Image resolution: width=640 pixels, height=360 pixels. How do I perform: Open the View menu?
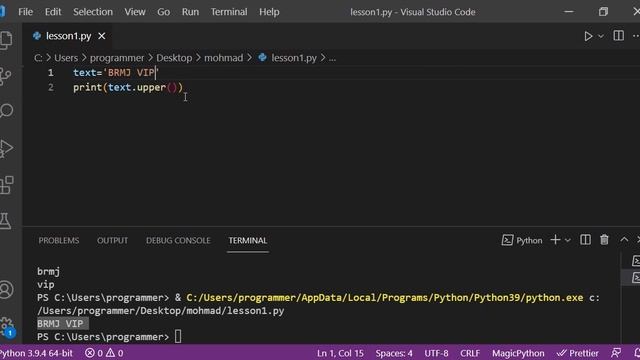coord(135,12)
